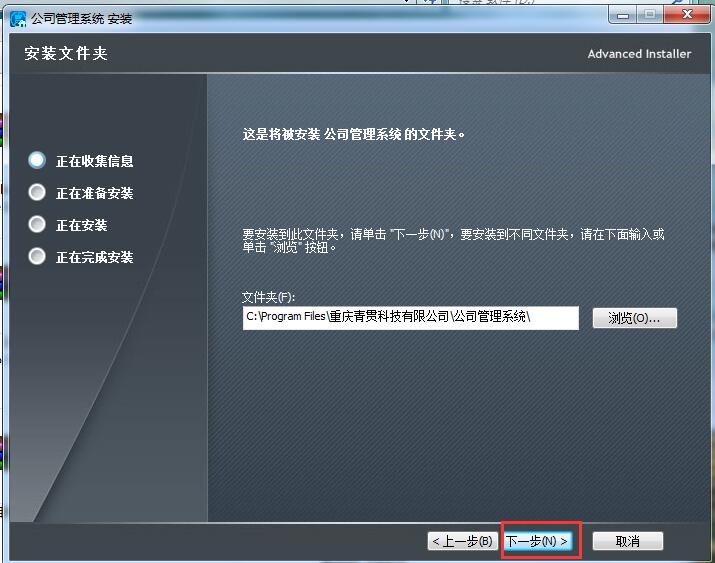715x563 pixels.
Task: Click the Advanced Installer label in header
Action: pyautogui.click(x=638, y=54)
